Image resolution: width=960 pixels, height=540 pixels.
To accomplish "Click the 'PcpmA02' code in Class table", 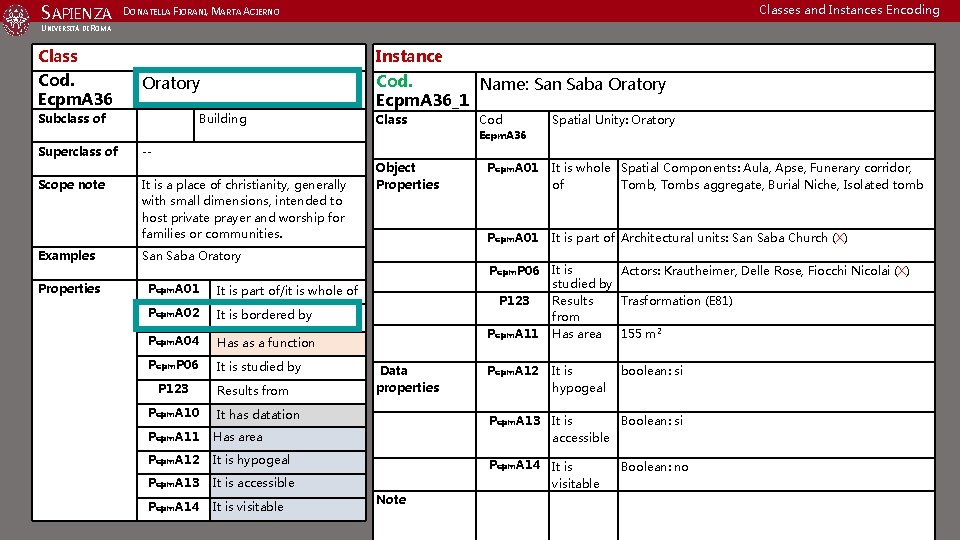I will (x=174, y=313).
